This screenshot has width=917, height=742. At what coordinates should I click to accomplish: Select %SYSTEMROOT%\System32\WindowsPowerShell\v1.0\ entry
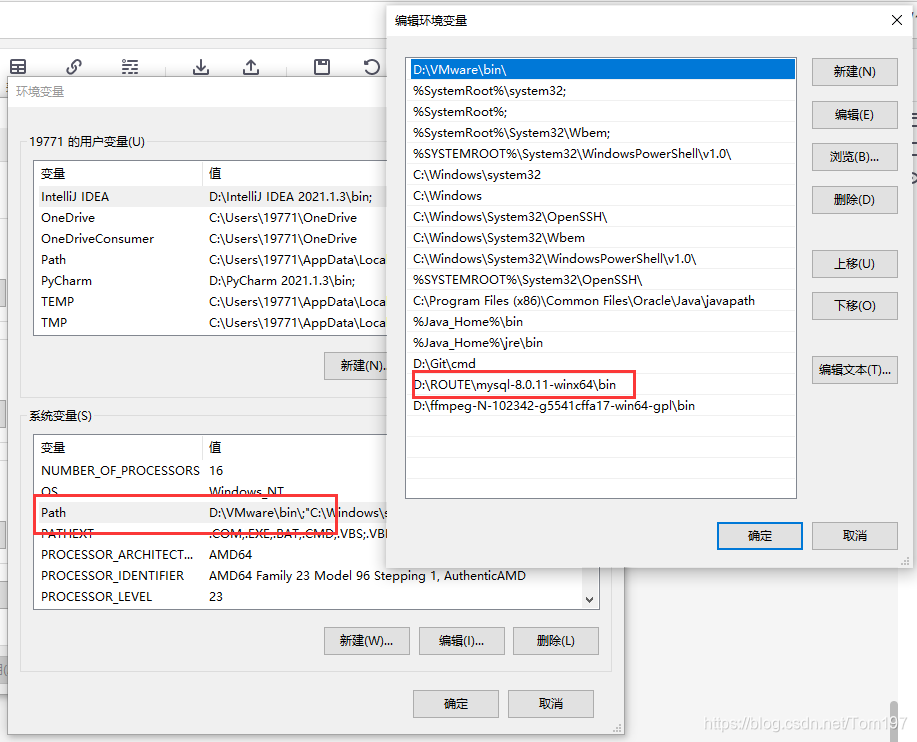pos(602,154)
